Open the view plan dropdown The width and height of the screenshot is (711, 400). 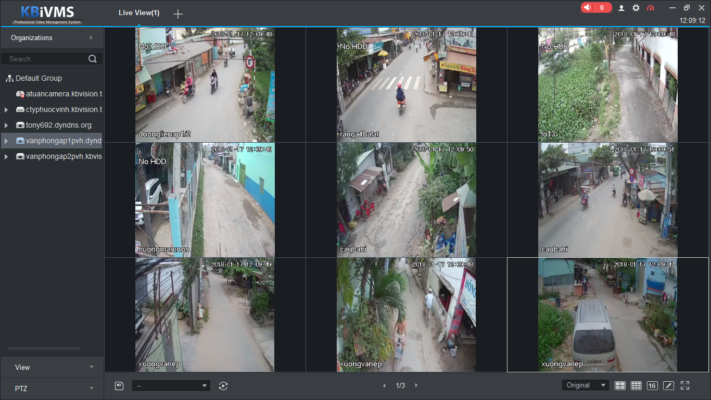pos(171,385)
